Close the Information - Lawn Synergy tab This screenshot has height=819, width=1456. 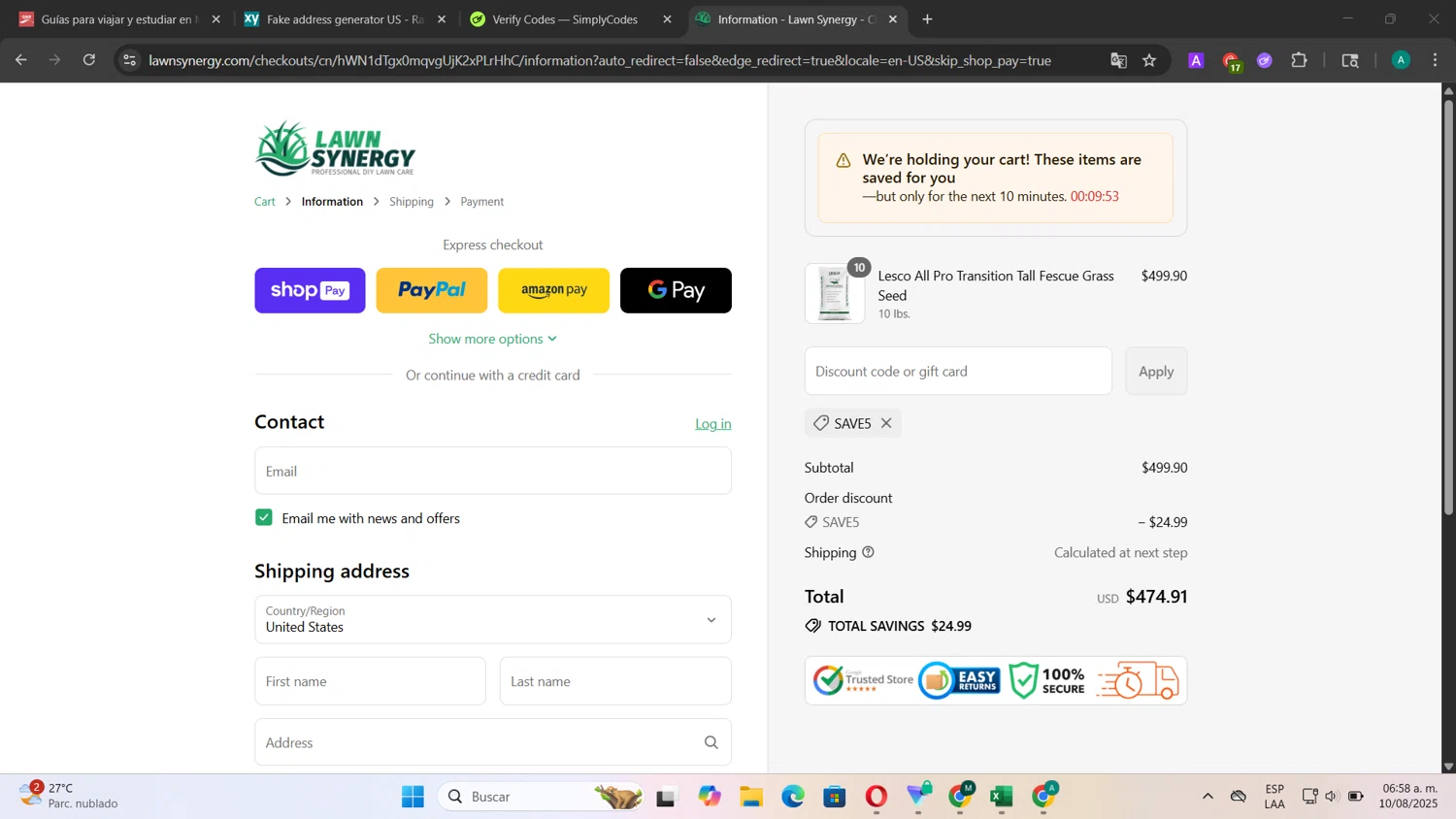(893, 19)
